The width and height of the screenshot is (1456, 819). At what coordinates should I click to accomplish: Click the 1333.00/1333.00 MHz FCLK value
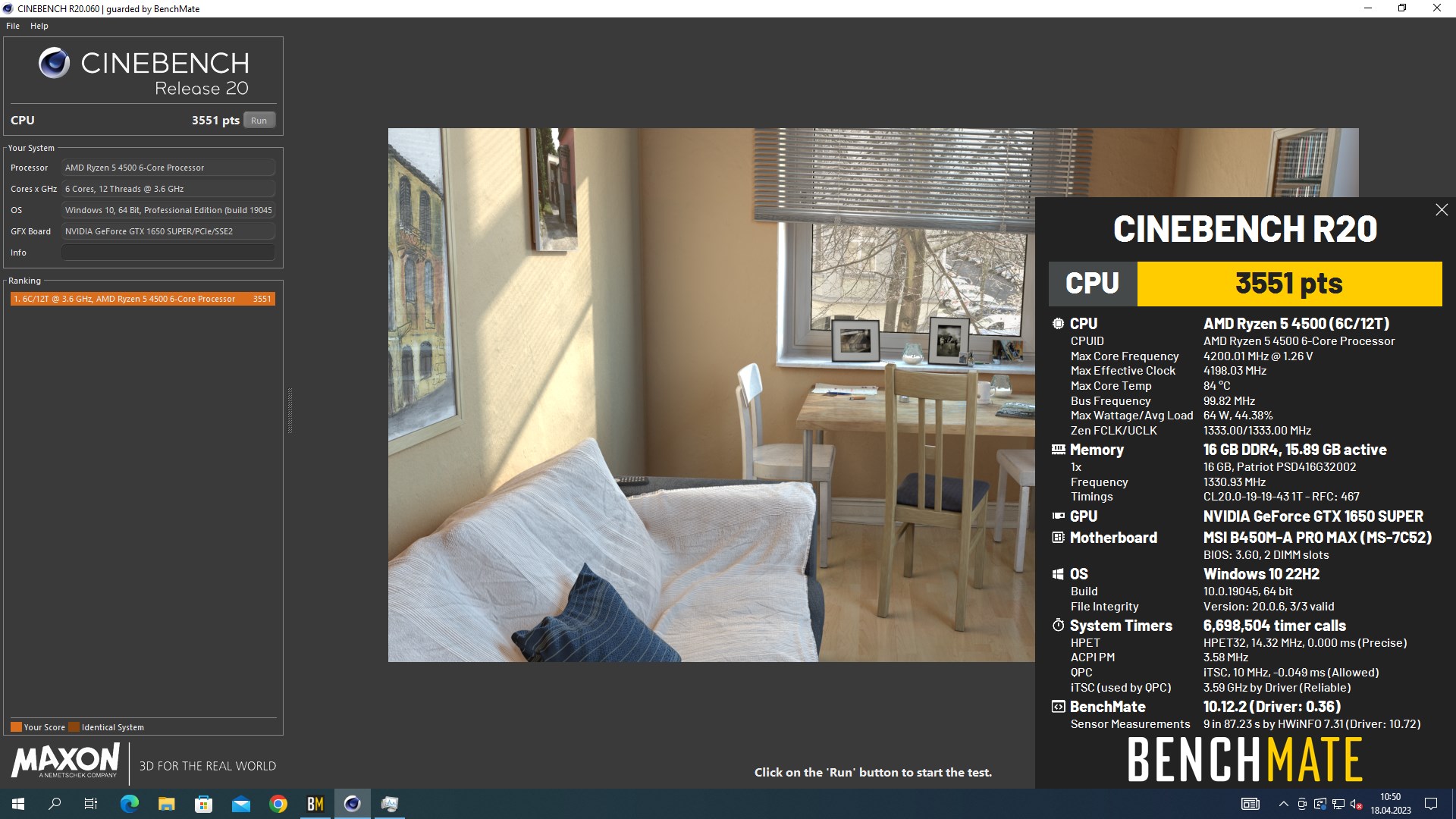(x=1257, y=431)
